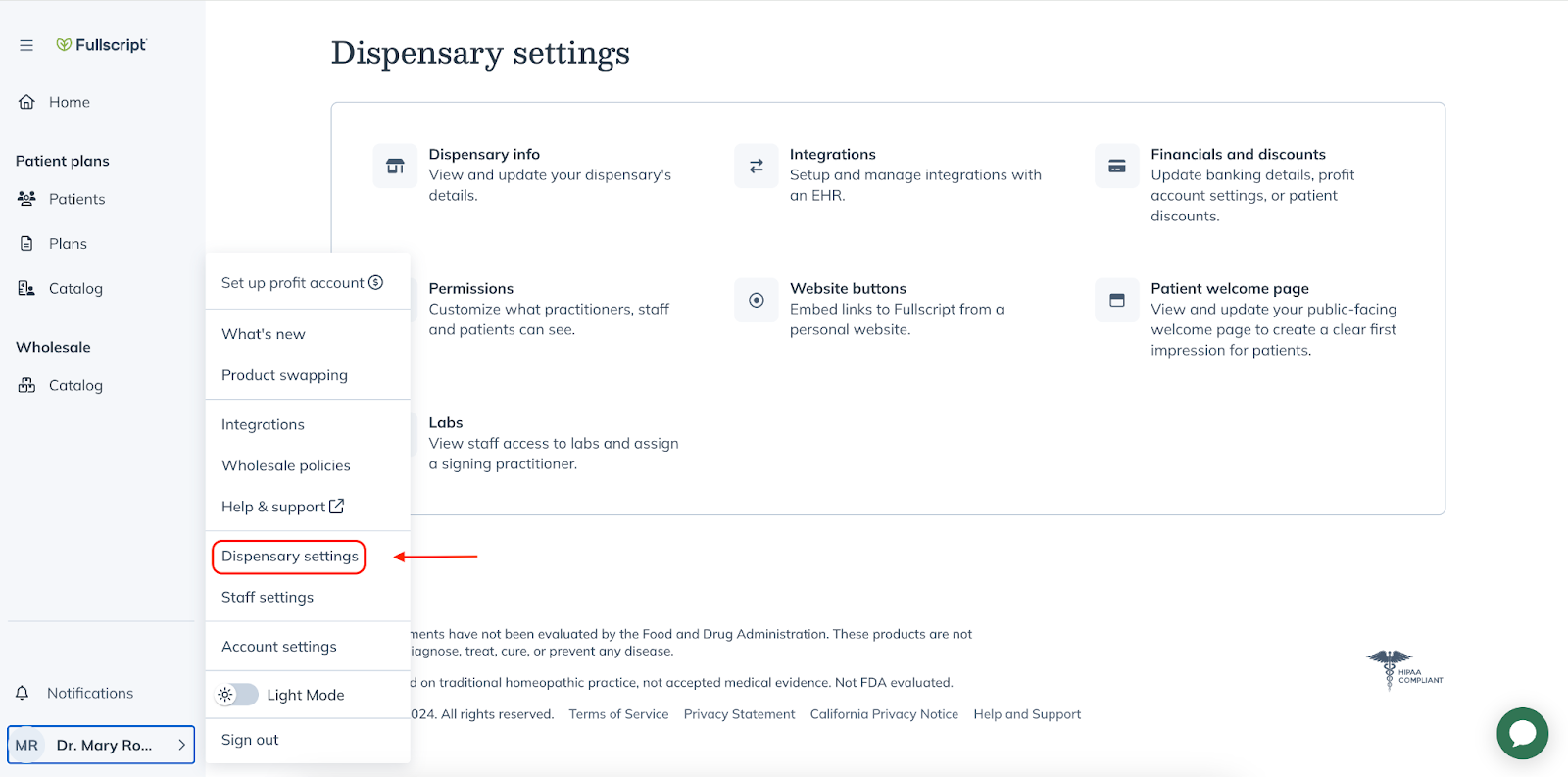
Task: Select Staff settings from the menu
Action: pyautogui.click(x=267, y=597)
